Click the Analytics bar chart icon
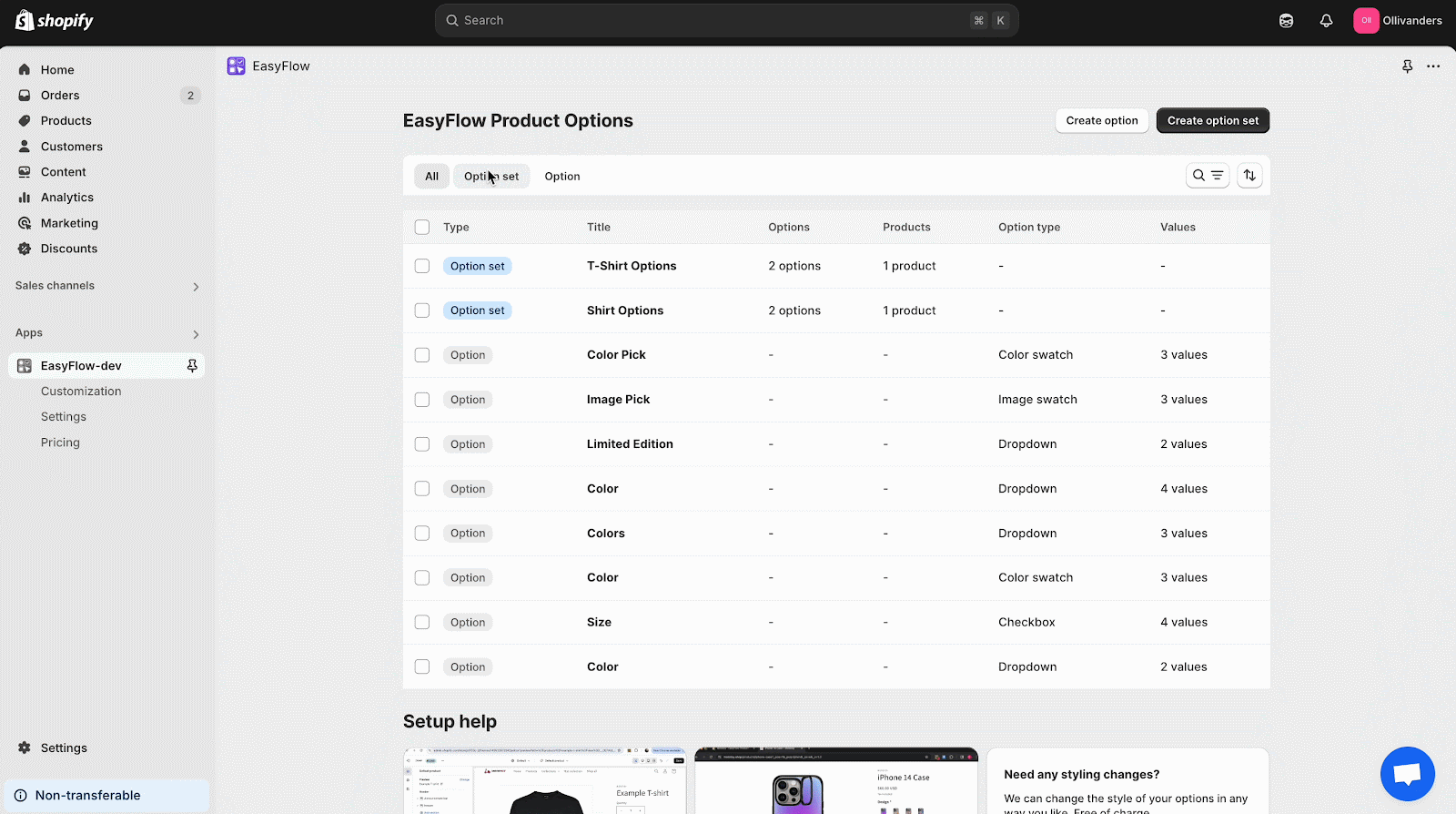Screen dimensions: 1456x814 25,197
